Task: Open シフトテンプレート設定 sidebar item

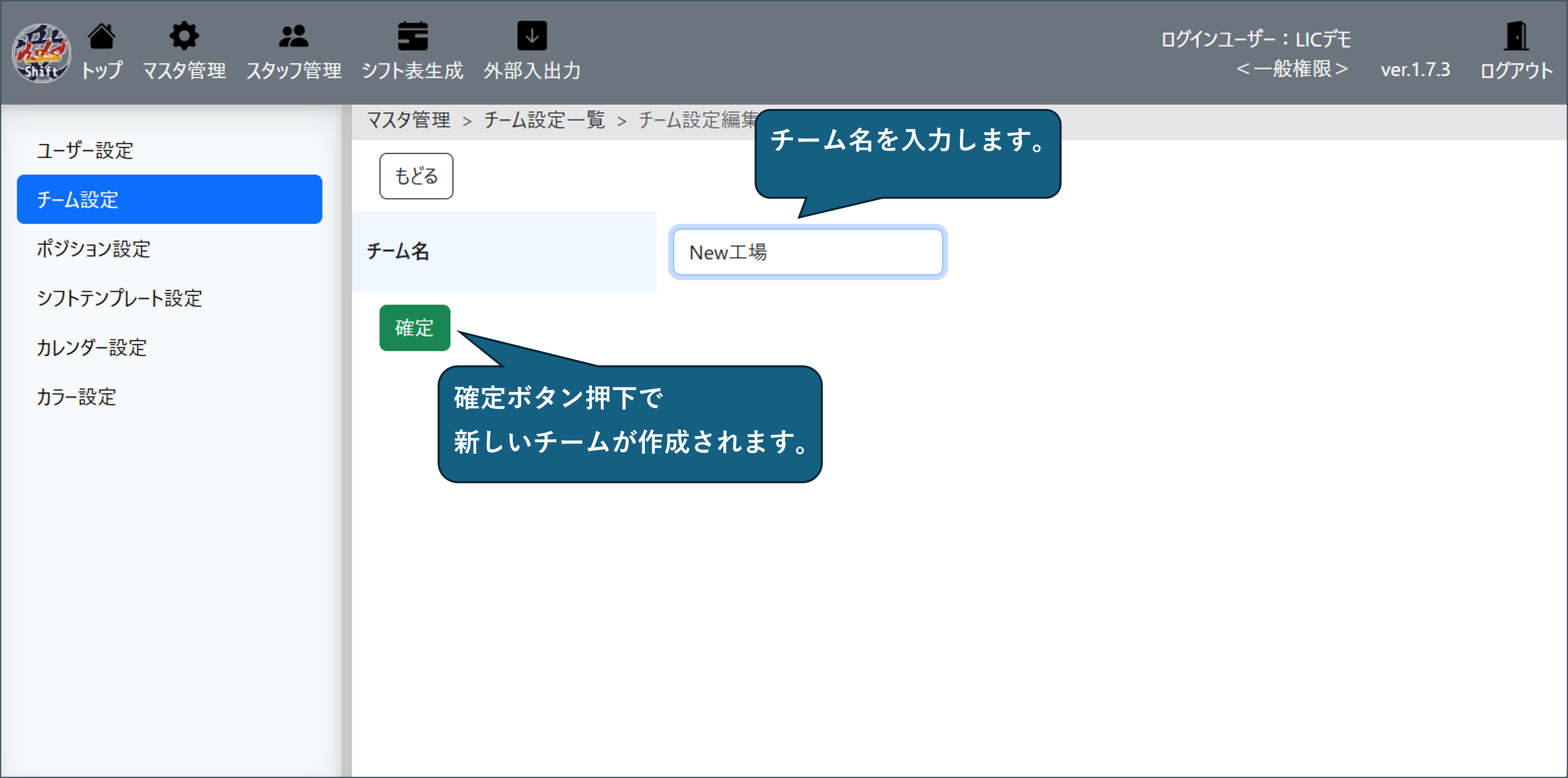Action: tap(119, 299)
